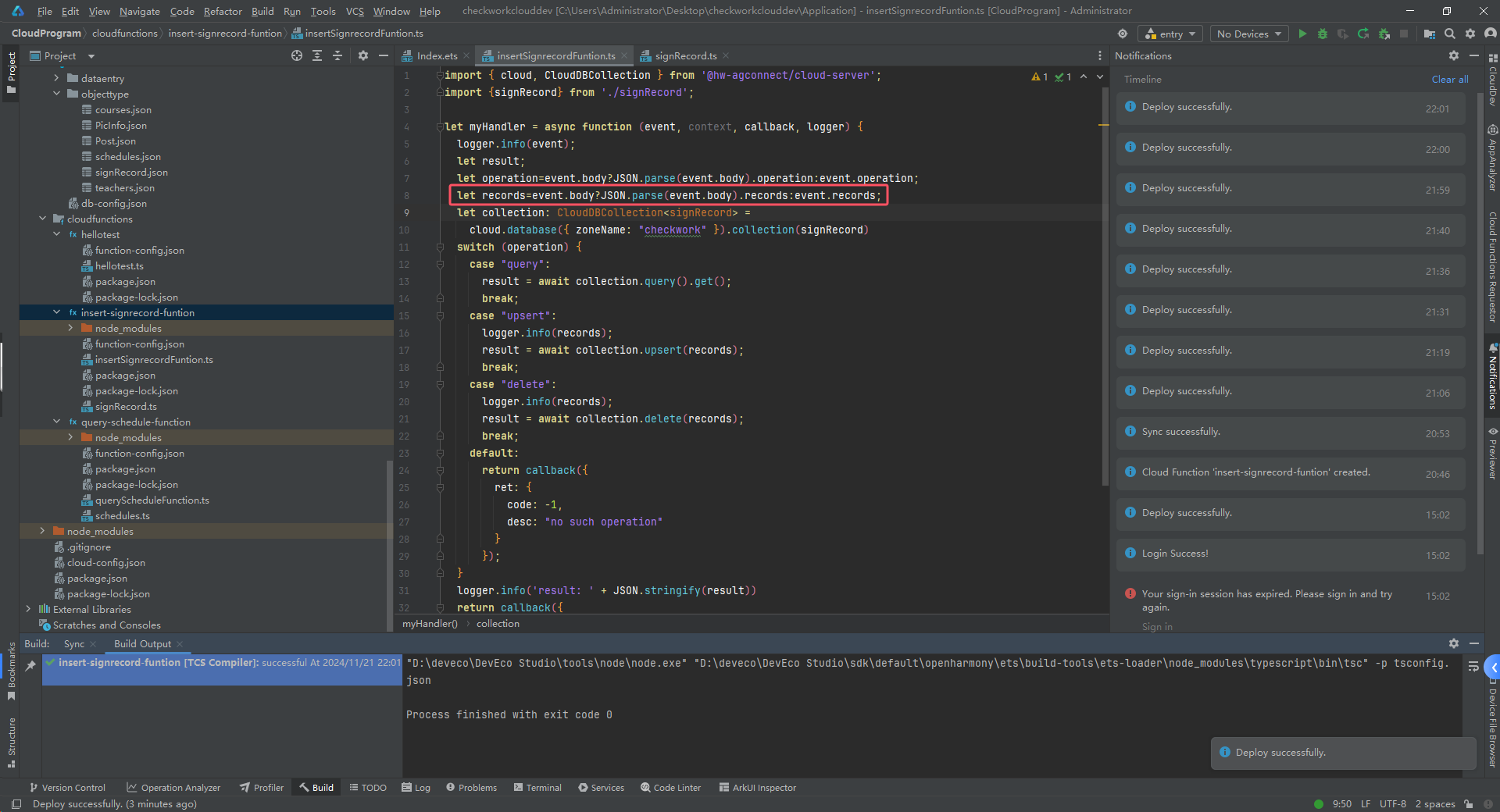Click 2 spaces indent setting
The image size is (1500, 812).
point(1435,803)
